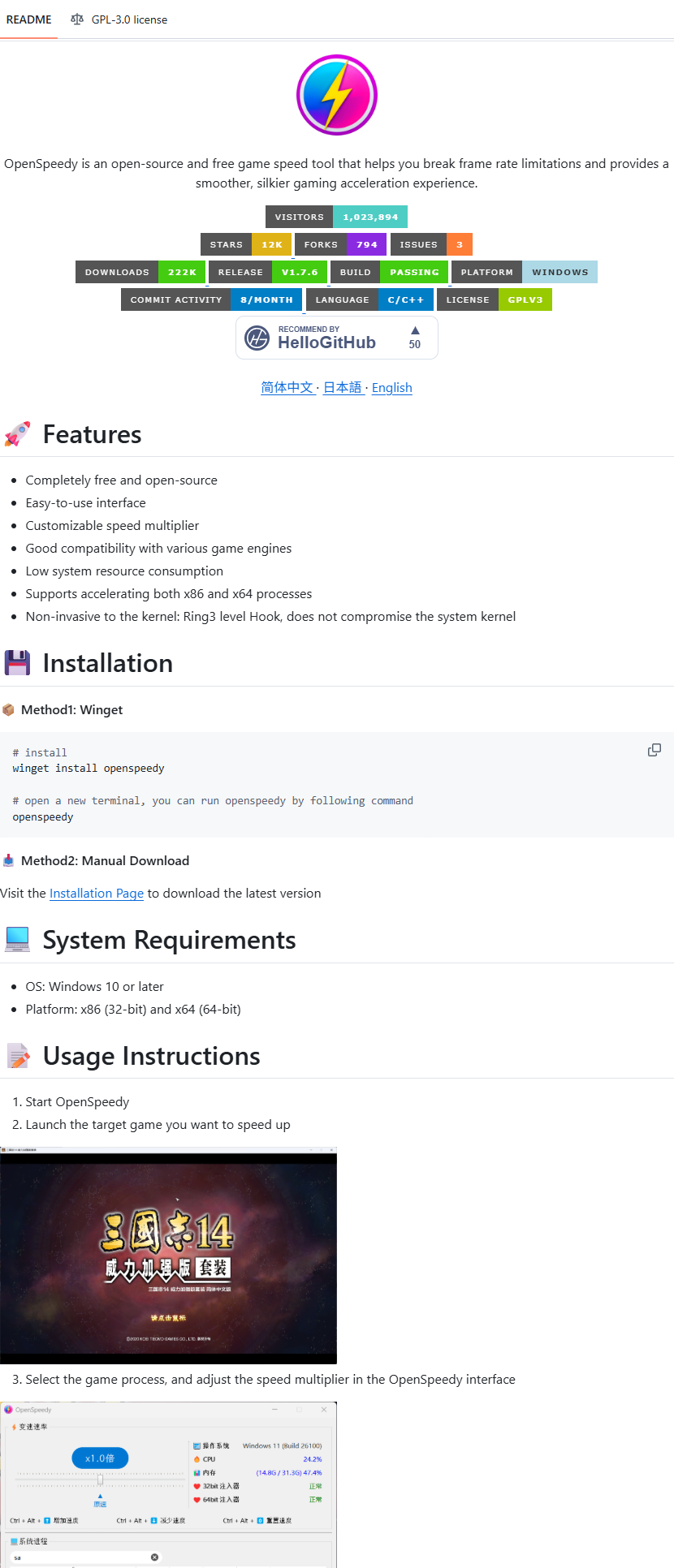Click the Release v1.7.6 badge
This screenshot has height=1568, width=674.
(x=268, y=272)
